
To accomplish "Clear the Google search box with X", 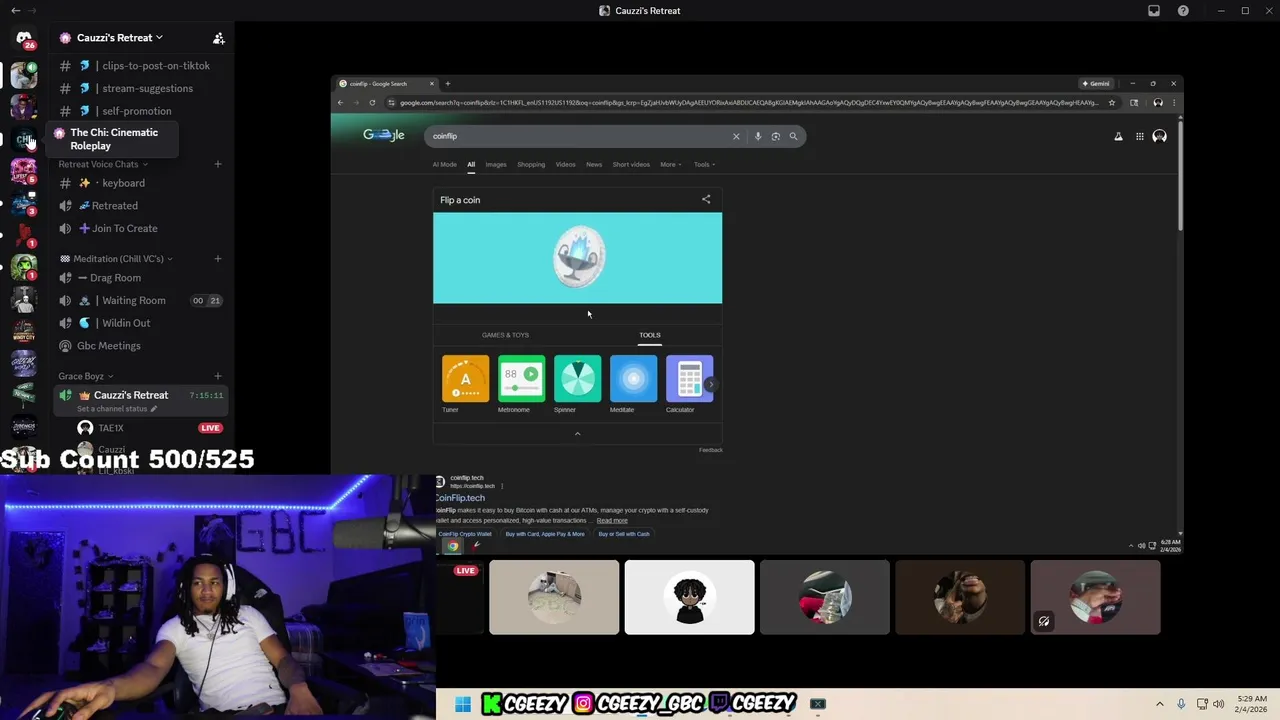I will [736, 136].
